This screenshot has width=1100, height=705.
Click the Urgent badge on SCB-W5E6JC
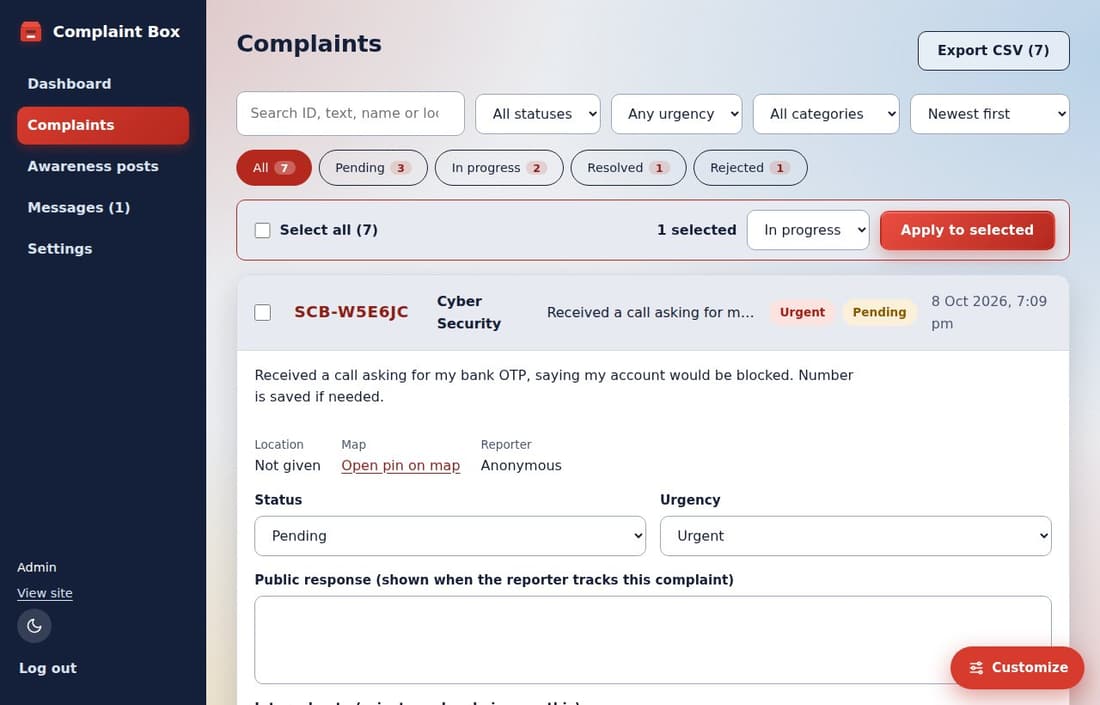(x=802, y=312)
